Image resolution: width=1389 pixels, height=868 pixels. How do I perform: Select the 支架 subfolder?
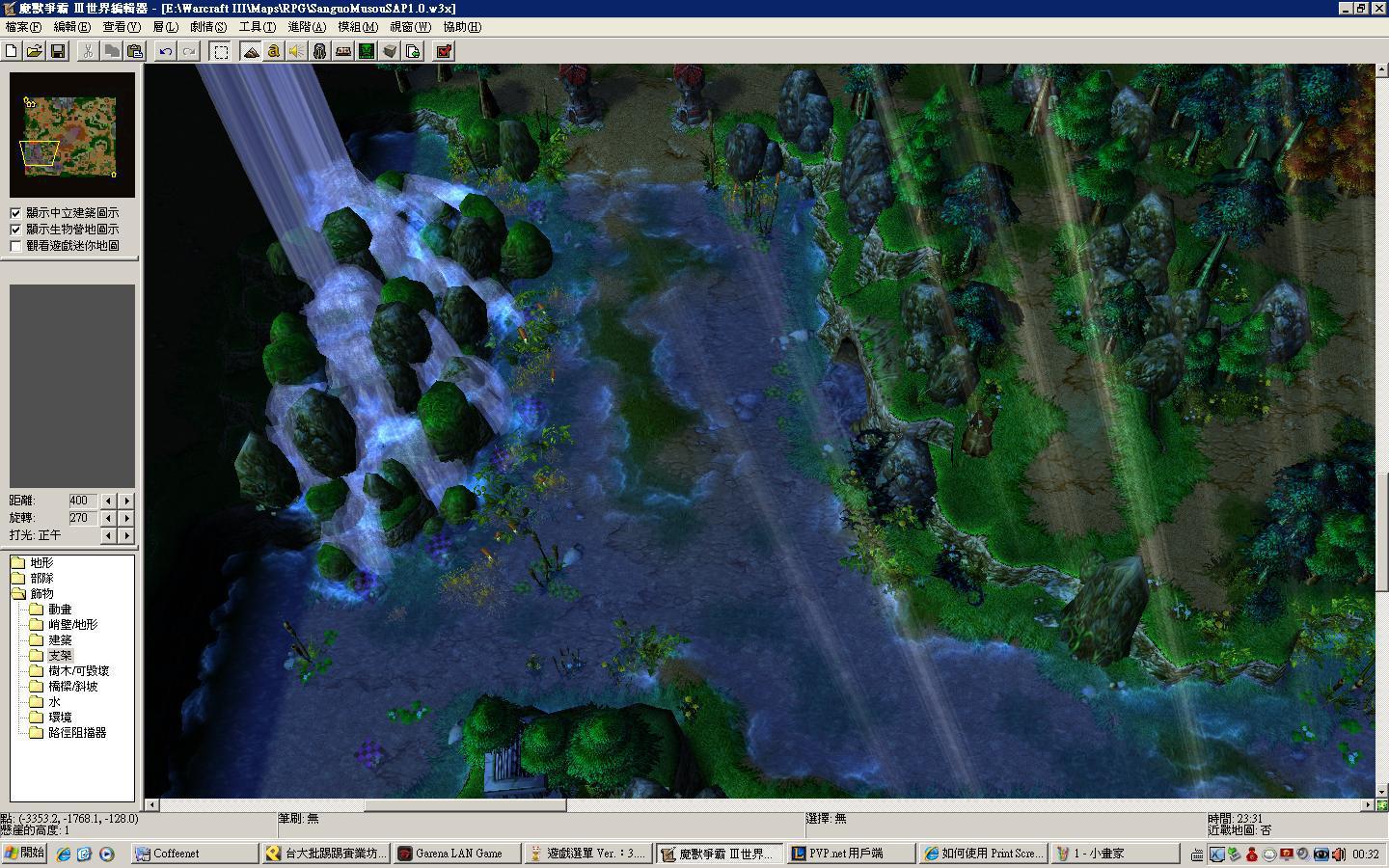click(51, 656)
